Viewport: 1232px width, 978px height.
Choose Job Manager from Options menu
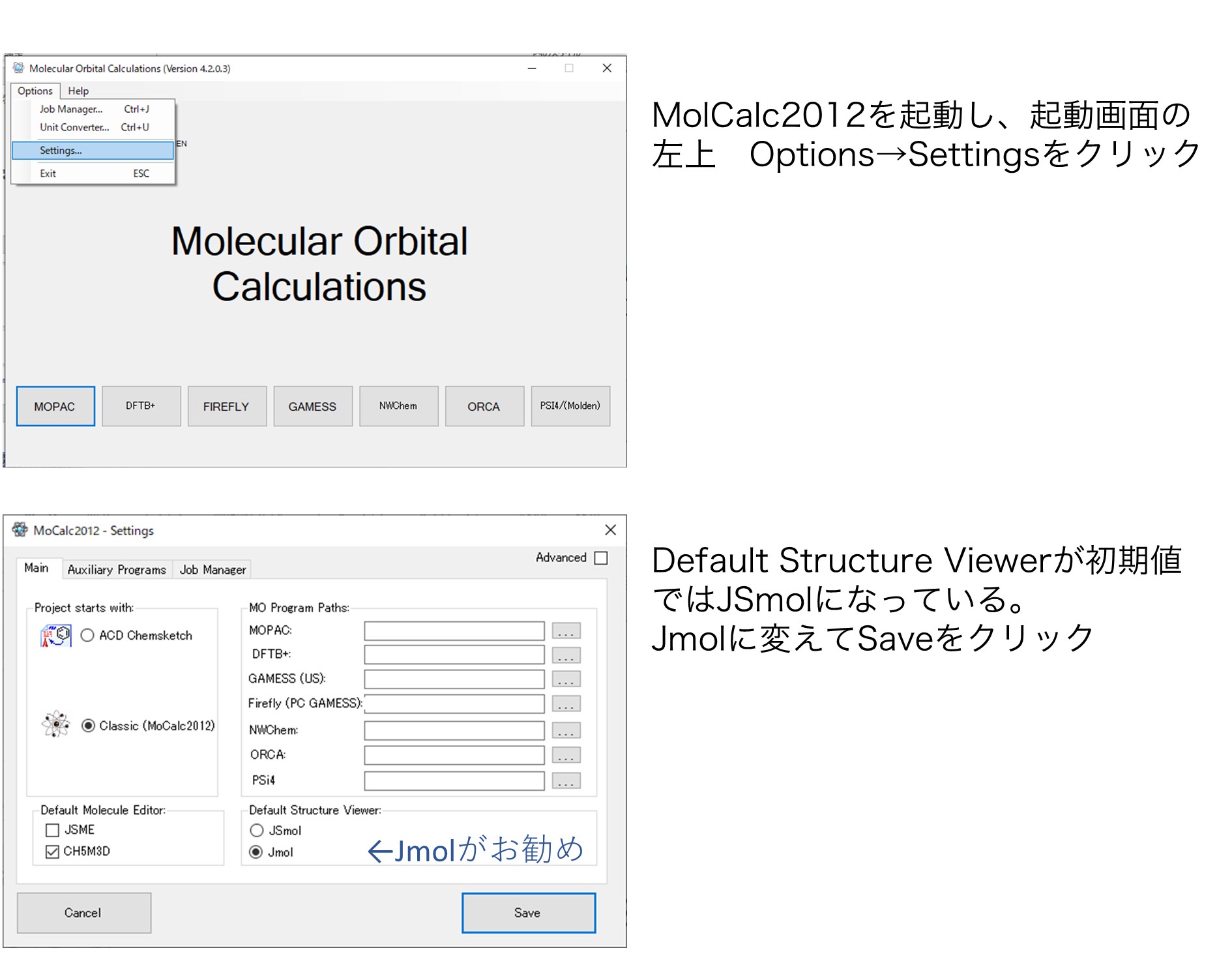(x=93, y=109)
